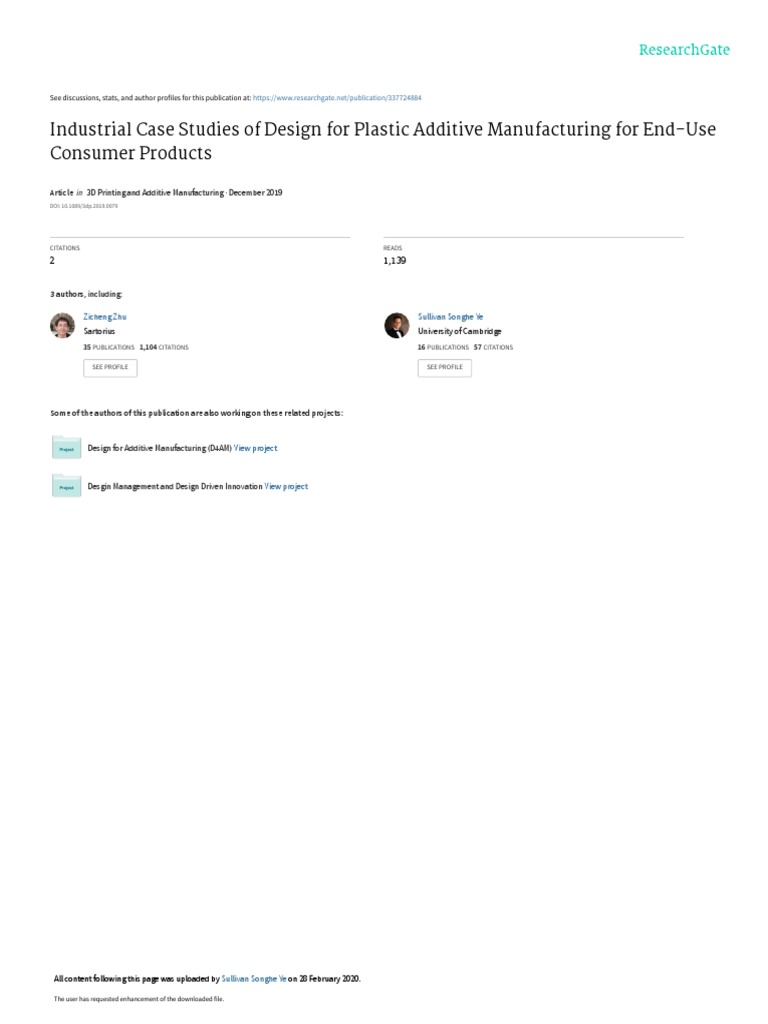The width and height of the screenshot is (768, 1024).
Task: View project for Design Driven Innovation
Action: click(286, 487)
